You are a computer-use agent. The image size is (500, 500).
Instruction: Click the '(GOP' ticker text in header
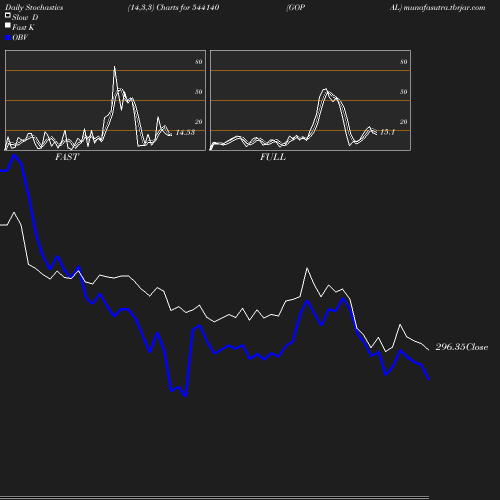pyautogui.click(x=296, y=8)
